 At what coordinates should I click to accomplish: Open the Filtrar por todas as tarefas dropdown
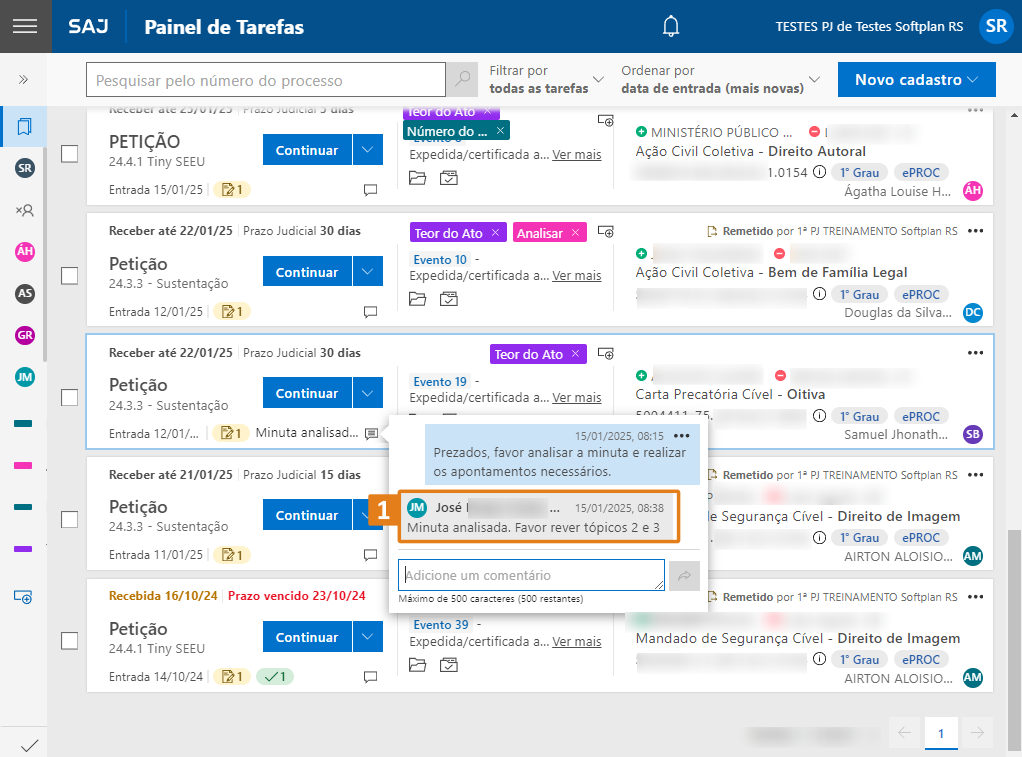coord(547,80)
